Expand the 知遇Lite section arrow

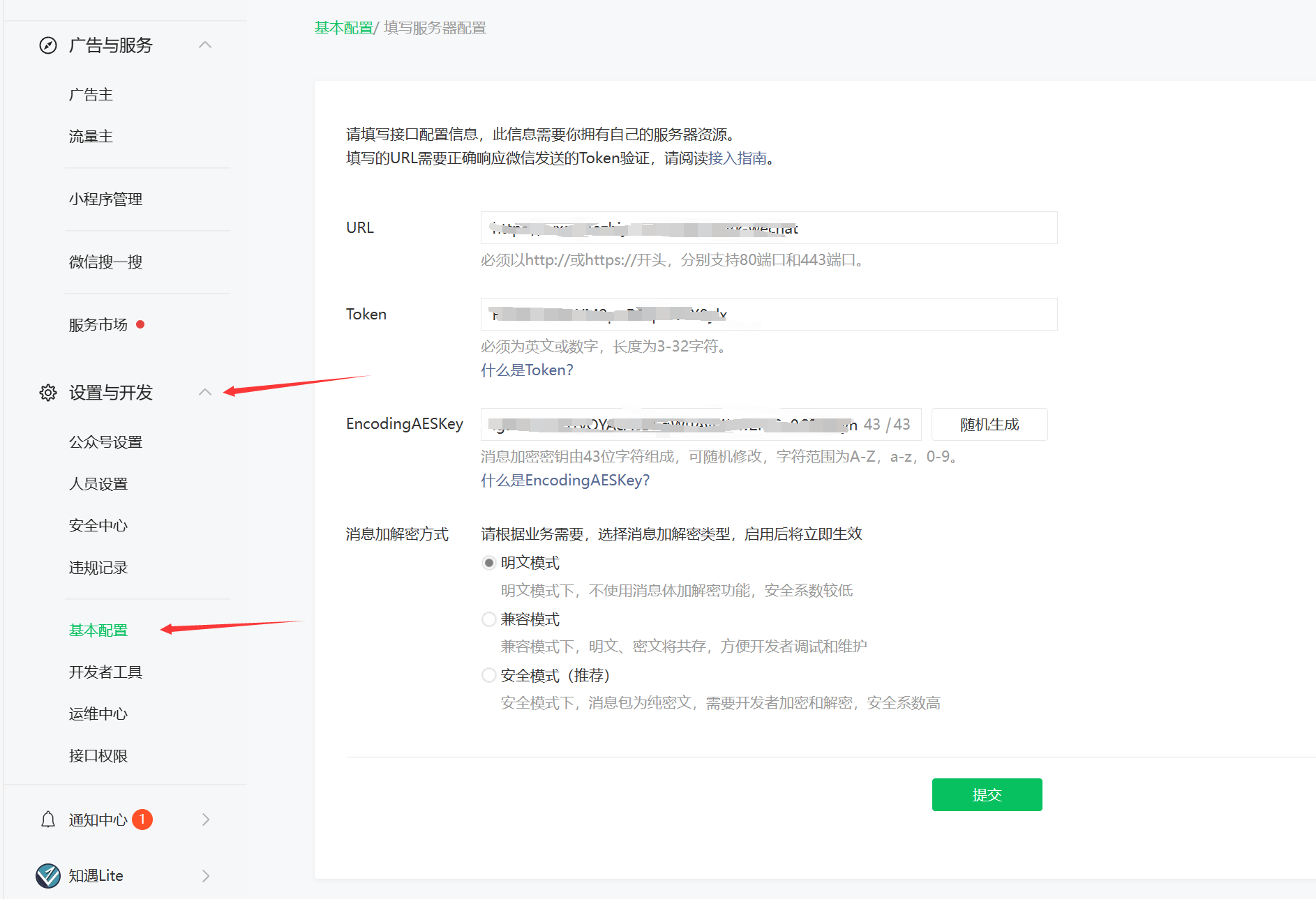pos(205,875)
